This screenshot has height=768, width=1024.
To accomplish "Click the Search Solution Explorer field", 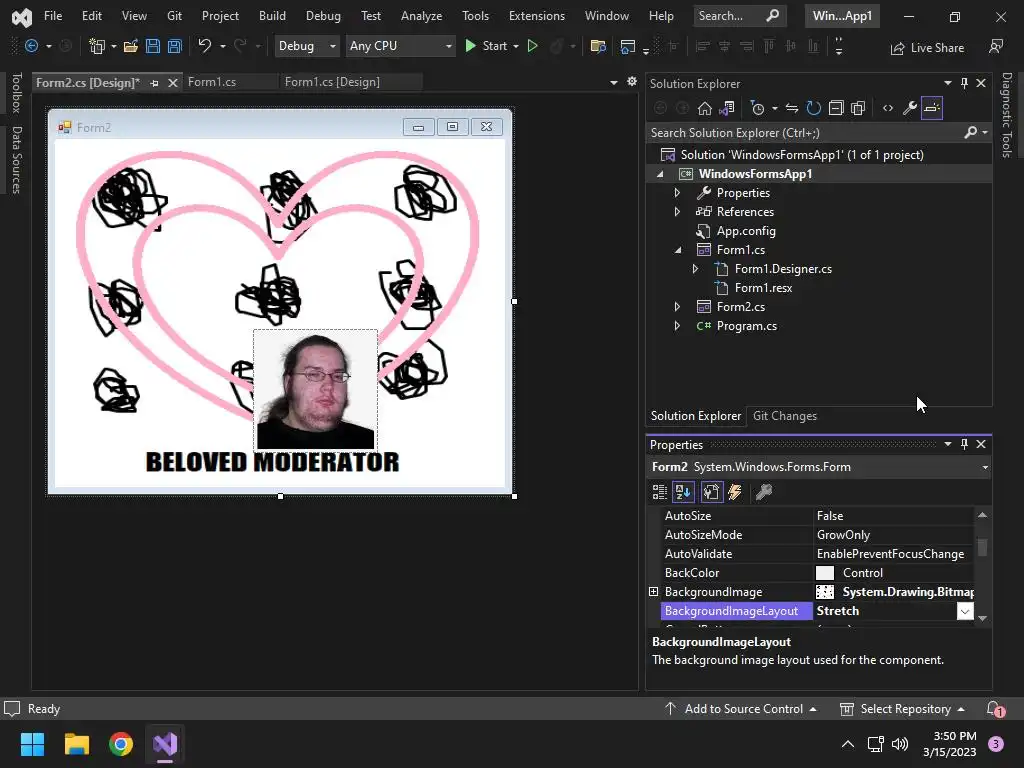I will [805, 133].
